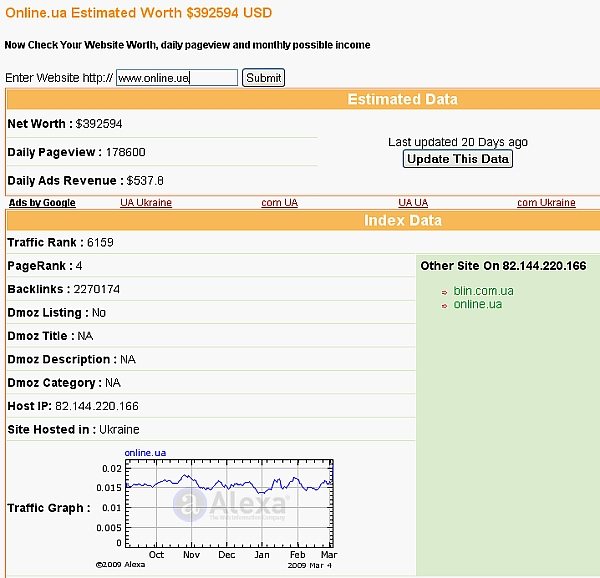Click the Estimated Data section header
The height and width of the screenshot is (578, 600).
click(402, 99)
